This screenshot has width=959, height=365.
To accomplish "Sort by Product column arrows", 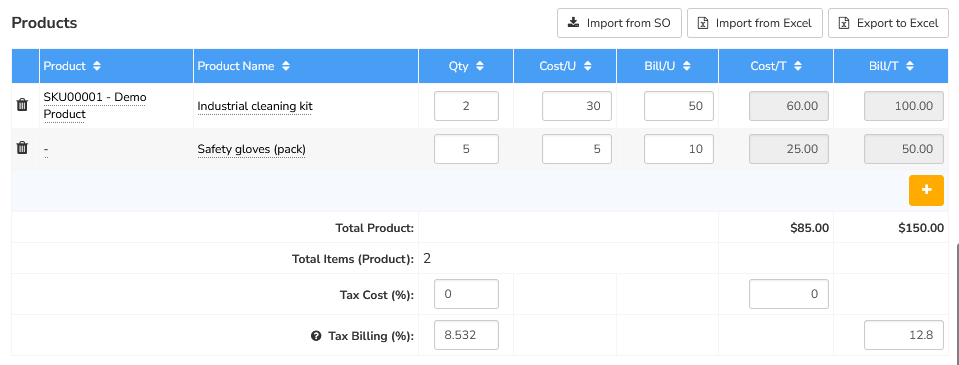I will (97, 66).
